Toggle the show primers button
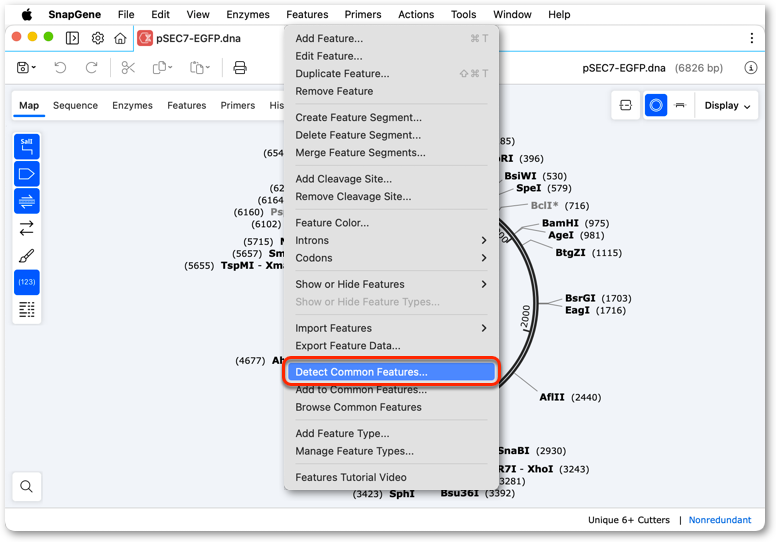 pyautogui.click(x=27, y=201)
